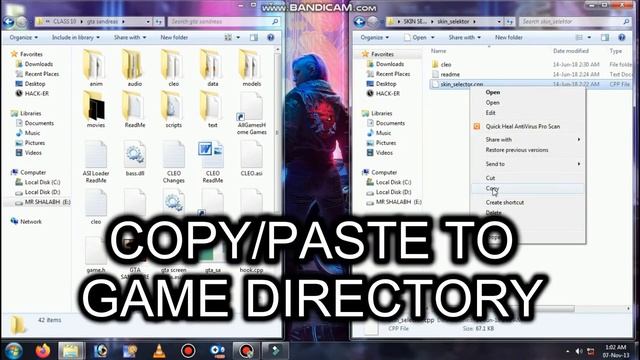
Task: Open Organize dropdown in left window
Action: [x=24, y=37]
